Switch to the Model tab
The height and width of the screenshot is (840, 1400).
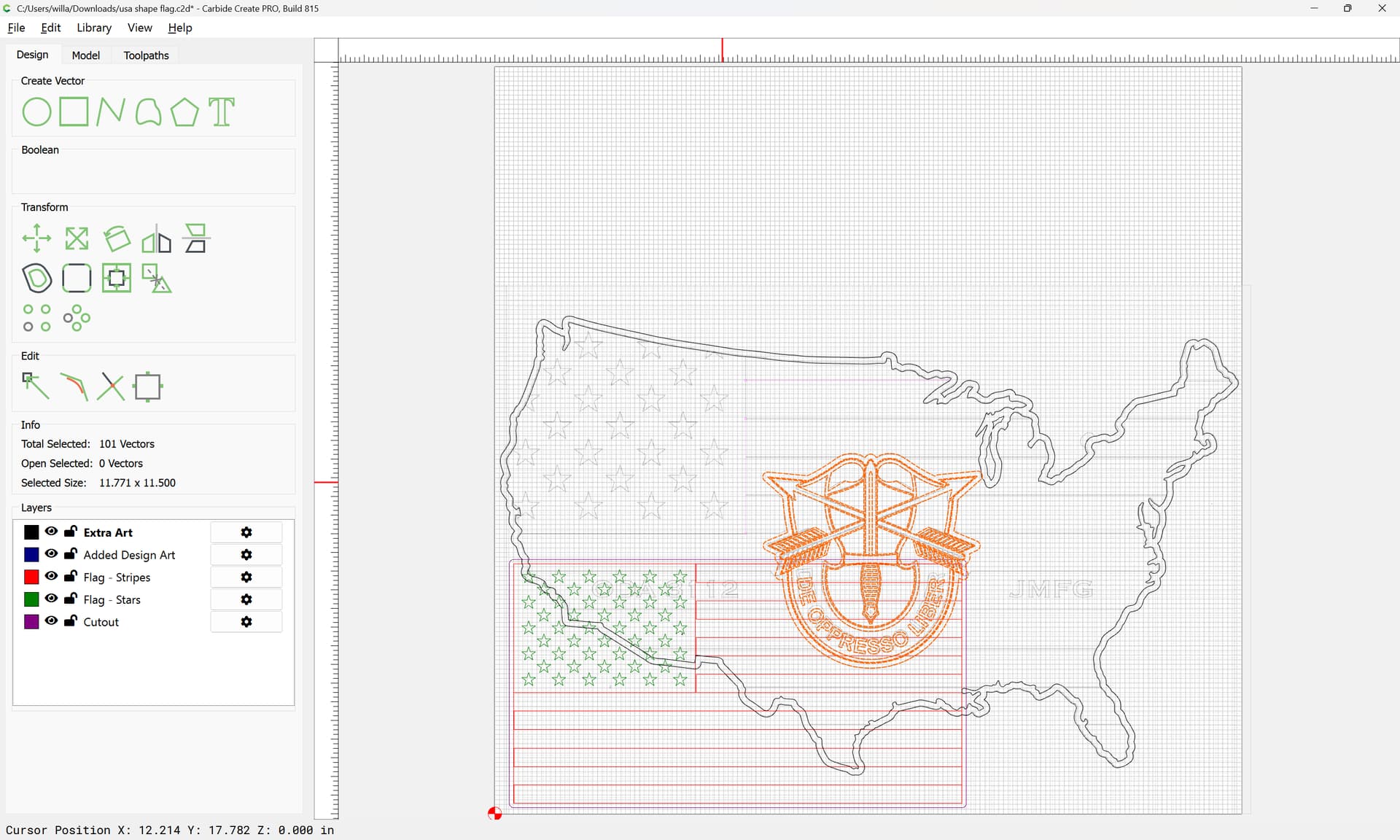(x=86, y=55)
